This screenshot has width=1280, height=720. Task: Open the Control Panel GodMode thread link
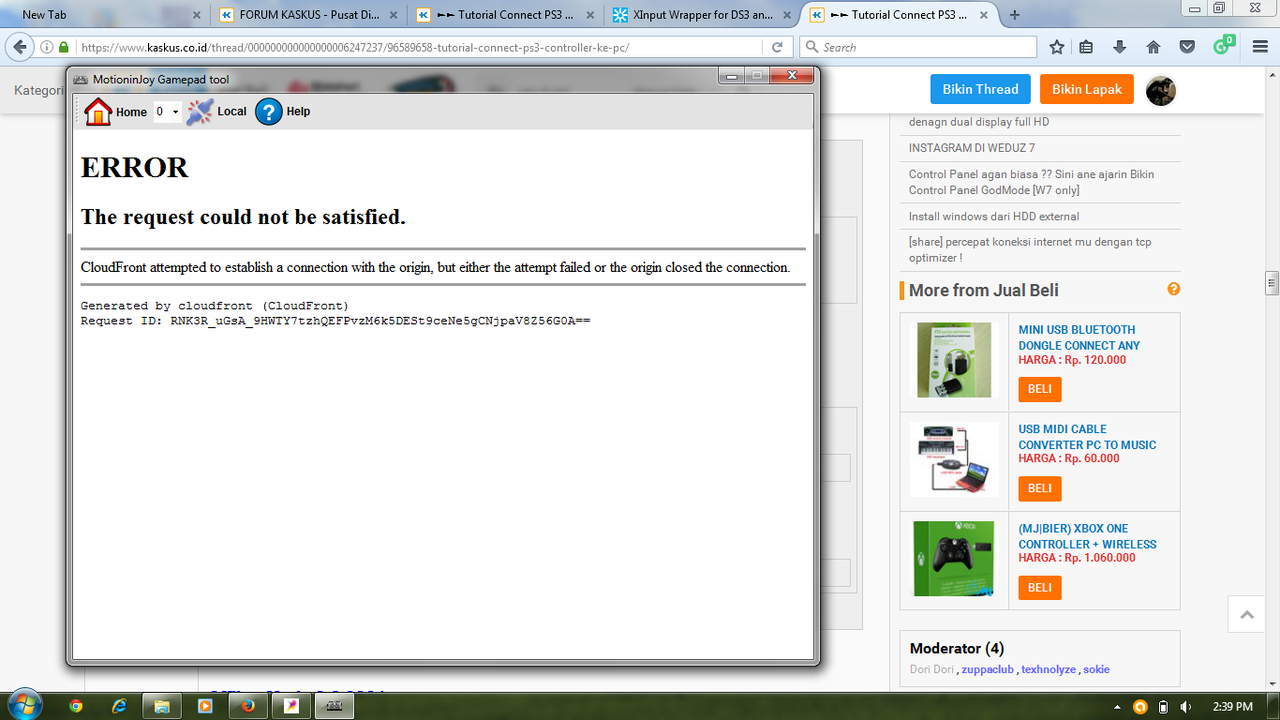(1031, 182)
